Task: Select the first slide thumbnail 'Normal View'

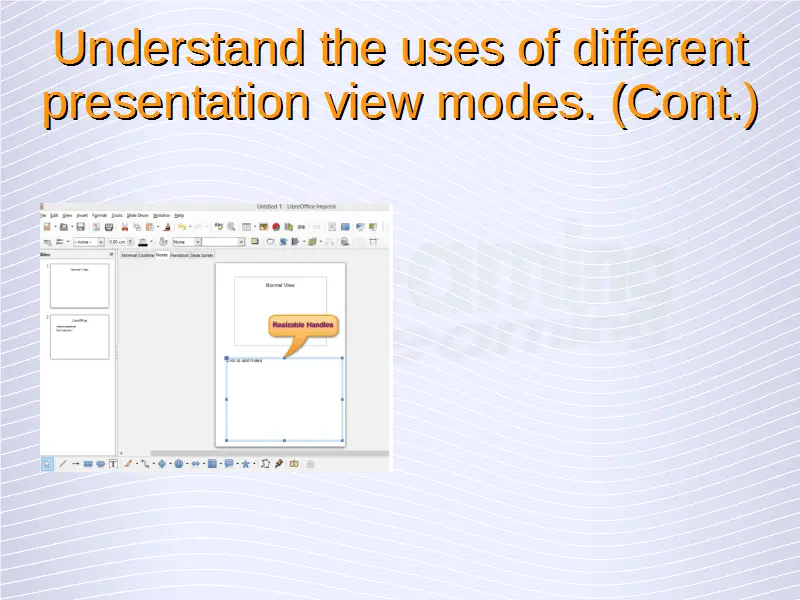Action: (x=79, y=286)
